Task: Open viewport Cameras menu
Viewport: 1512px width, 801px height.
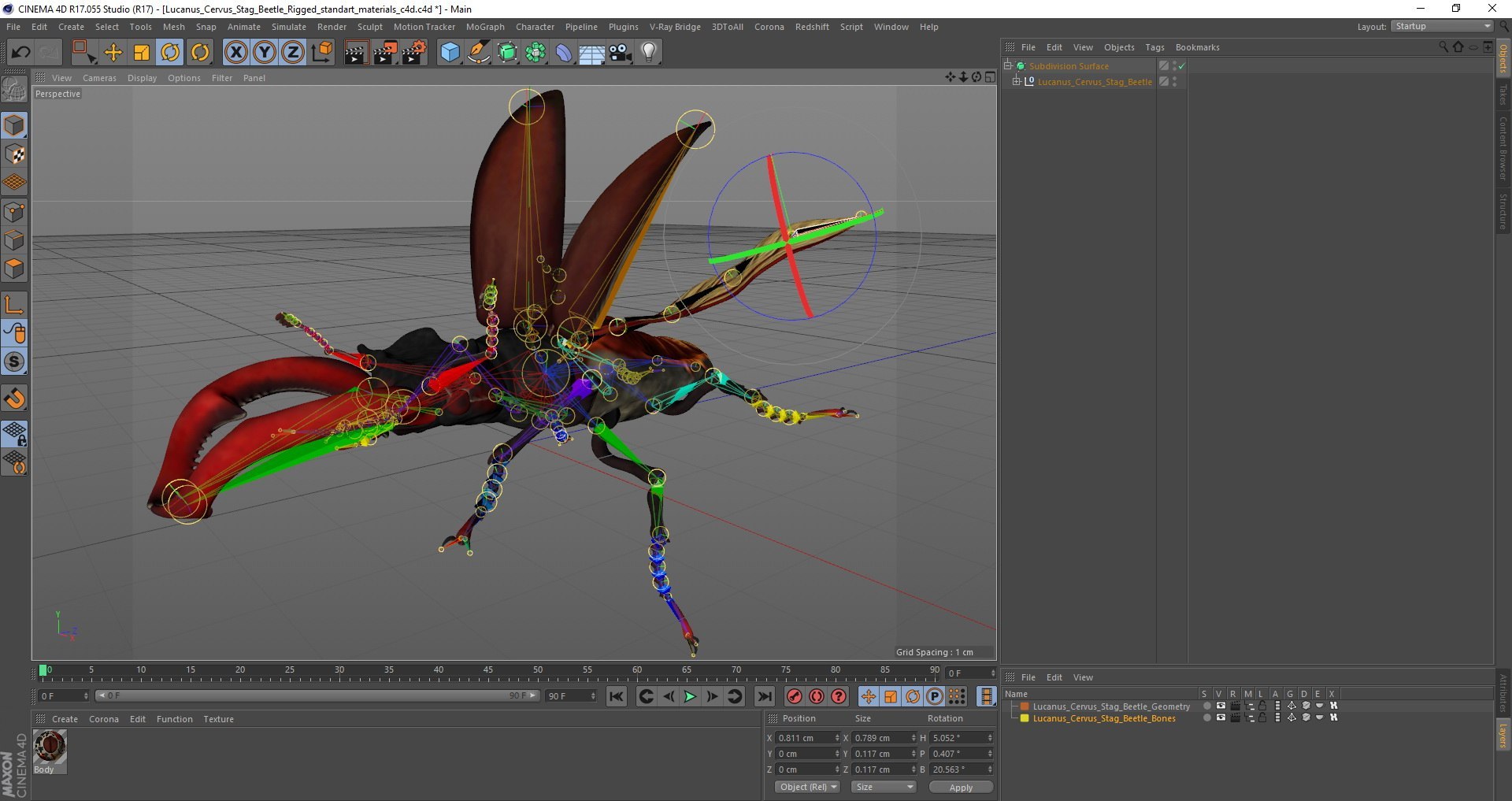Action: (99, 78)
